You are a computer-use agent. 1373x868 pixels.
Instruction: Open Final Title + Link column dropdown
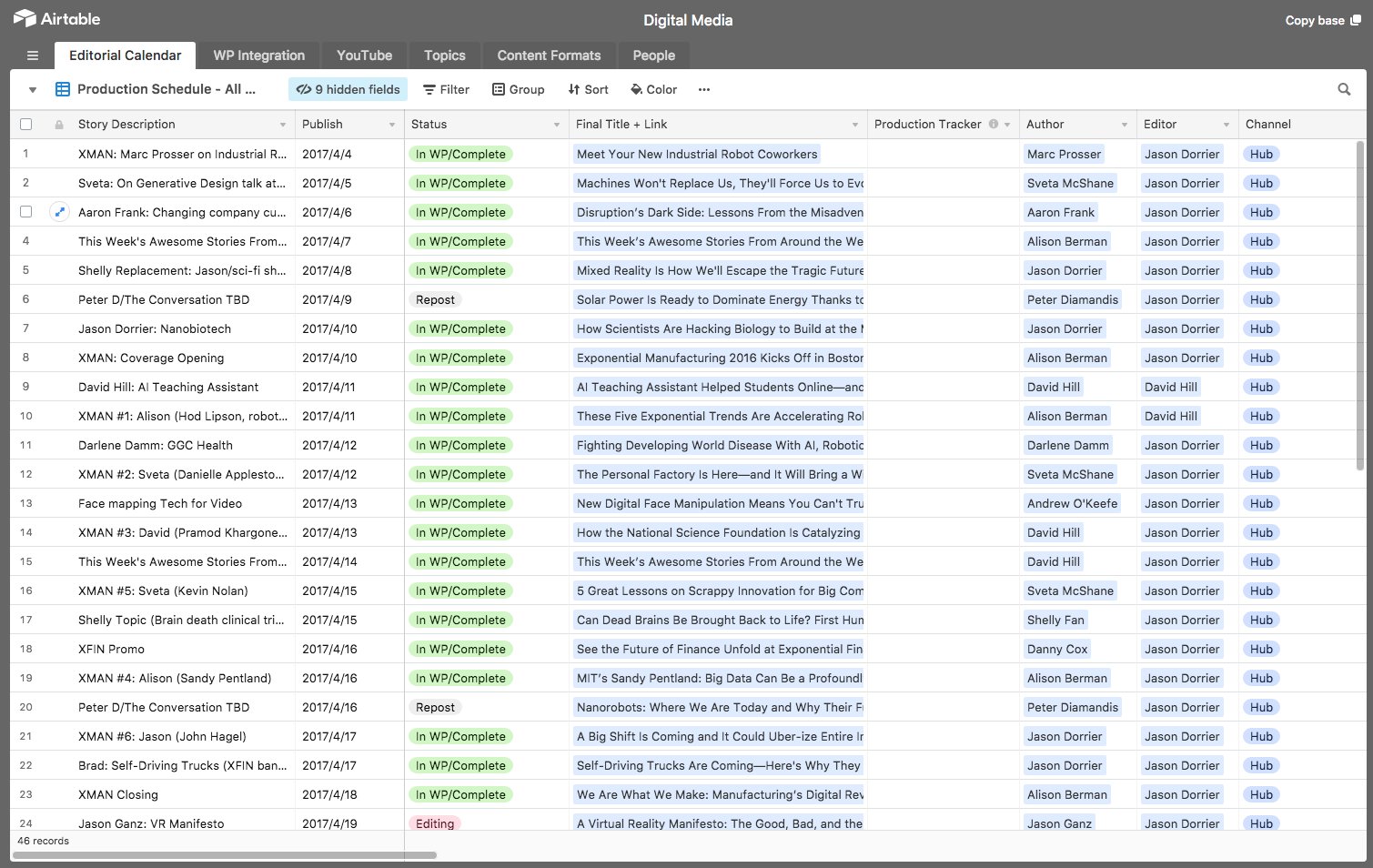855,125
